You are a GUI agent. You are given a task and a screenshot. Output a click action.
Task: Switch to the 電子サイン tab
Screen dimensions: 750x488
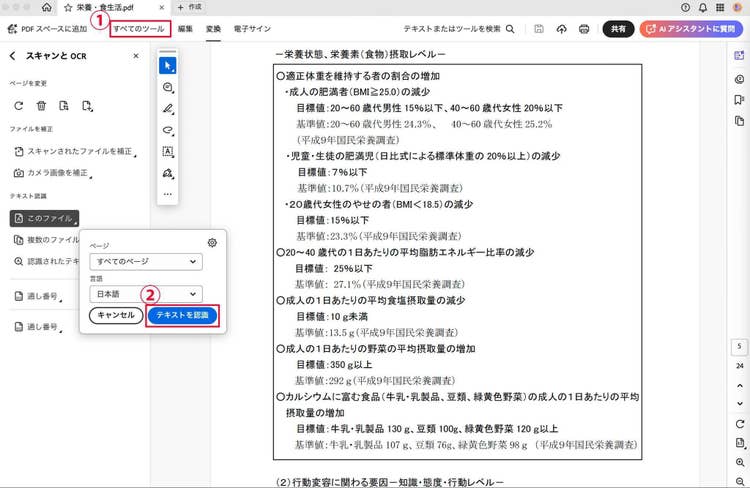click(252, 30)
